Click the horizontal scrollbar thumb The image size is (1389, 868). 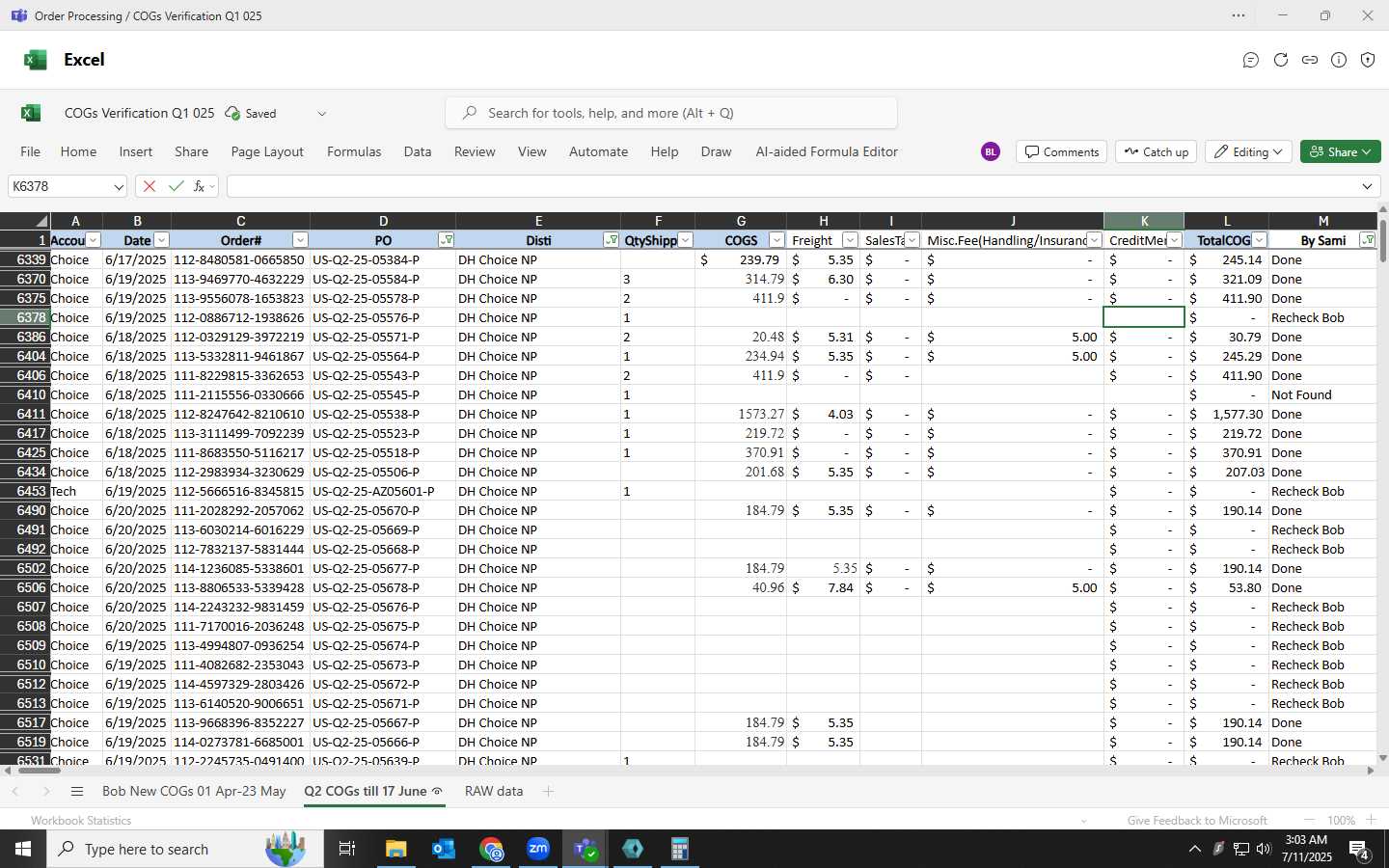click(38, 770)
